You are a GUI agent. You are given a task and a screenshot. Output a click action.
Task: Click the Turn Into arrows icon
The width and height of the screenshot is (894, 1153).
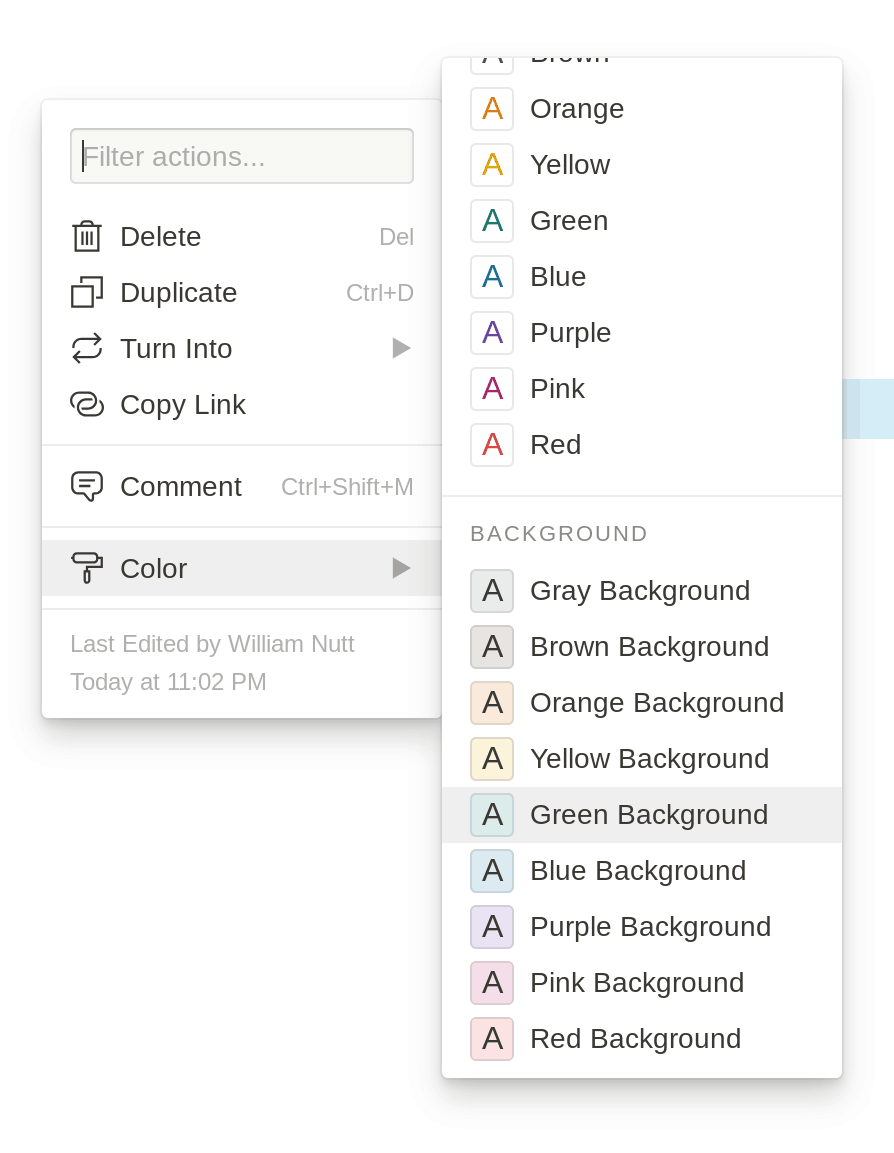coord(88,348)
